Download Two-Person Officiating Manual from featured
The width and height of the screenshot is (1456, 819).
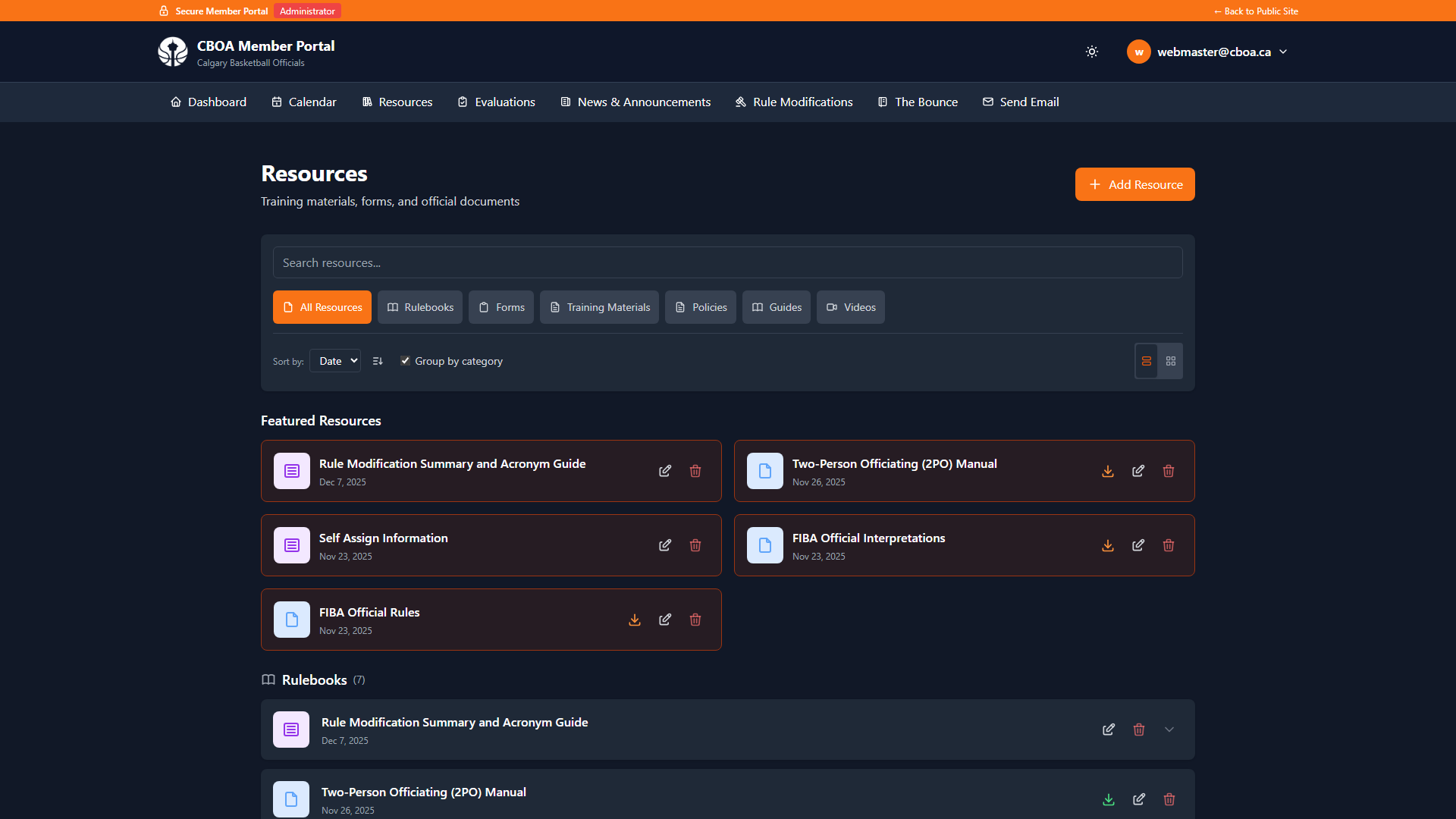pyautogui.click(x=1108, y=471)
